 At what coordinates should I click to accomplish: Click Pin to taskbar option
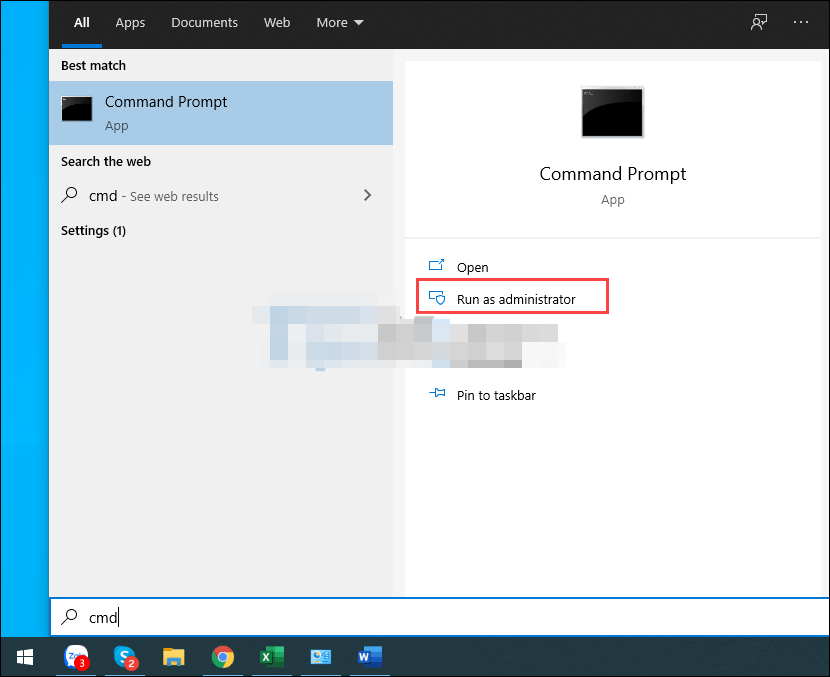tap(495, 395)
